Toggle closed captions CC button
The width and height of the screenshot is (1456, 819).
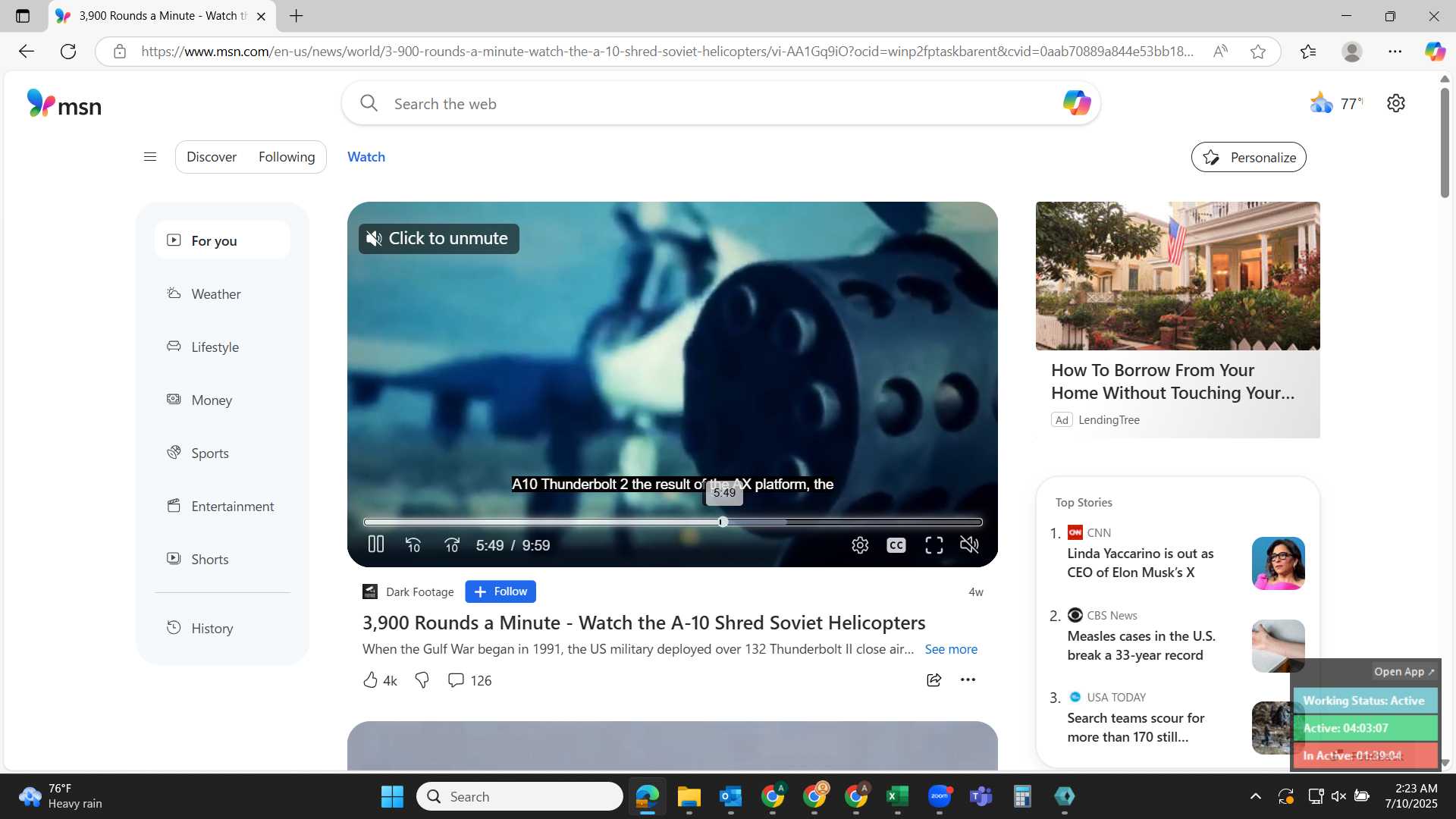click(896, 545)
